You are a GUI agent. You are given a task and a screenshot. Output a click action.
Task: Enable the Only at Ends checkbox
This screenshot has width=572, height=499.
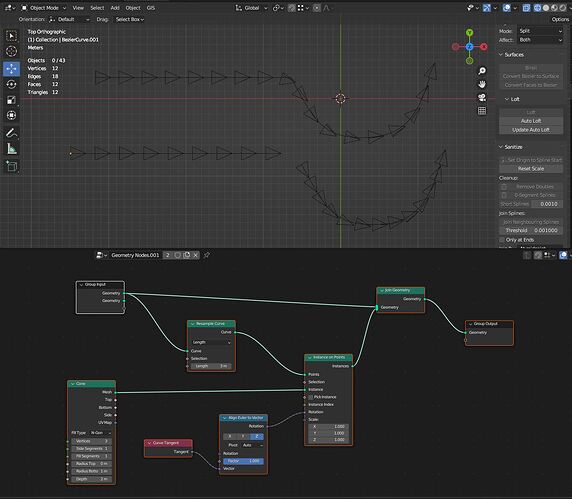click(502, 240)
